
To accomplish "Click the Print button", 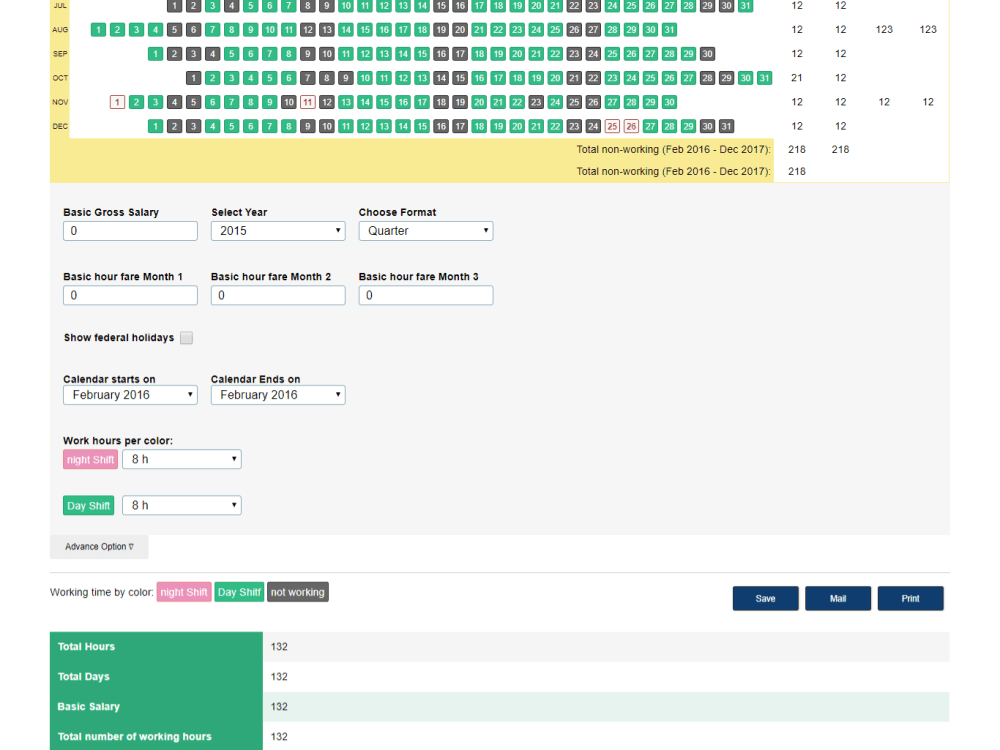I will pos(910,598).
